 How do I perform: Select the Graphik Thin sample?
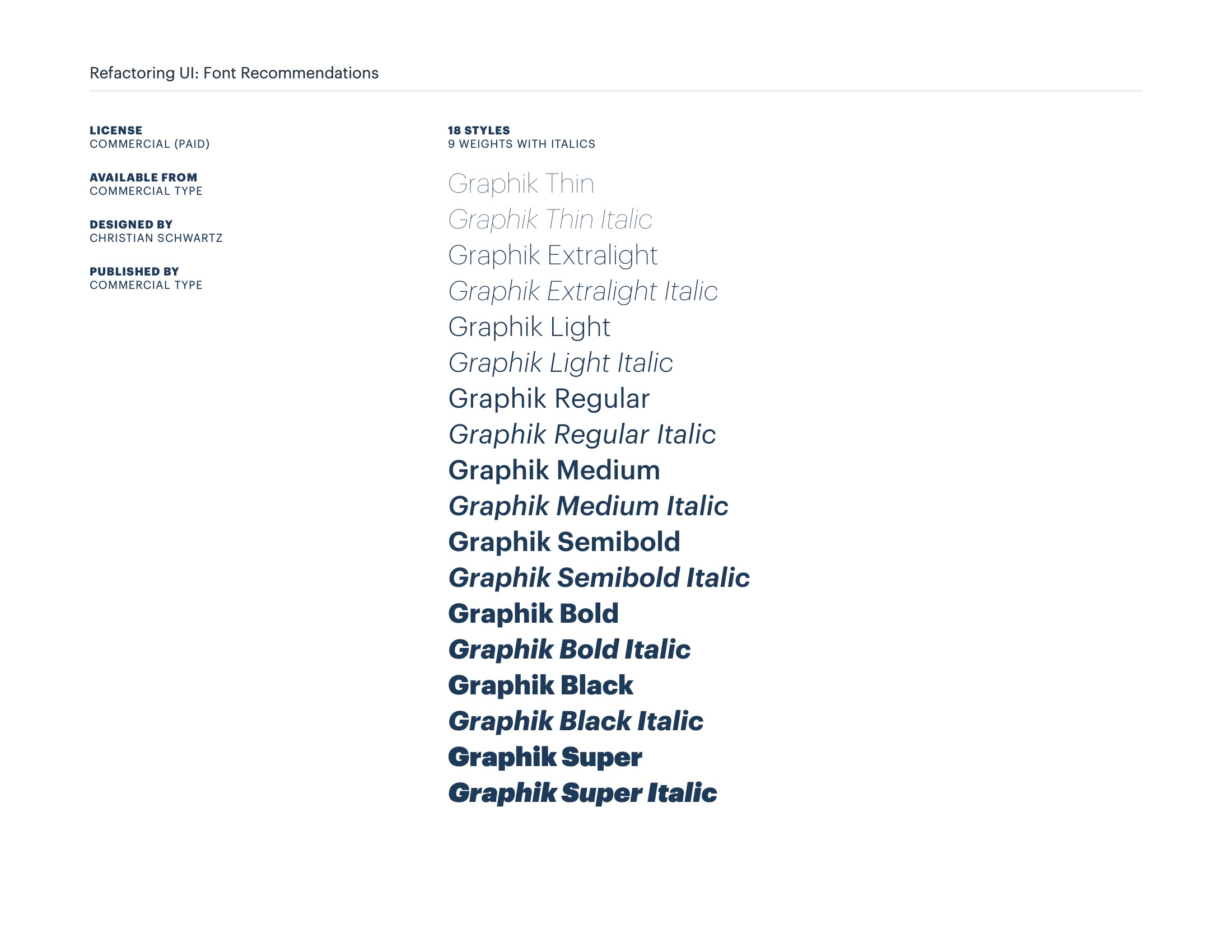(x=521, y=184)
